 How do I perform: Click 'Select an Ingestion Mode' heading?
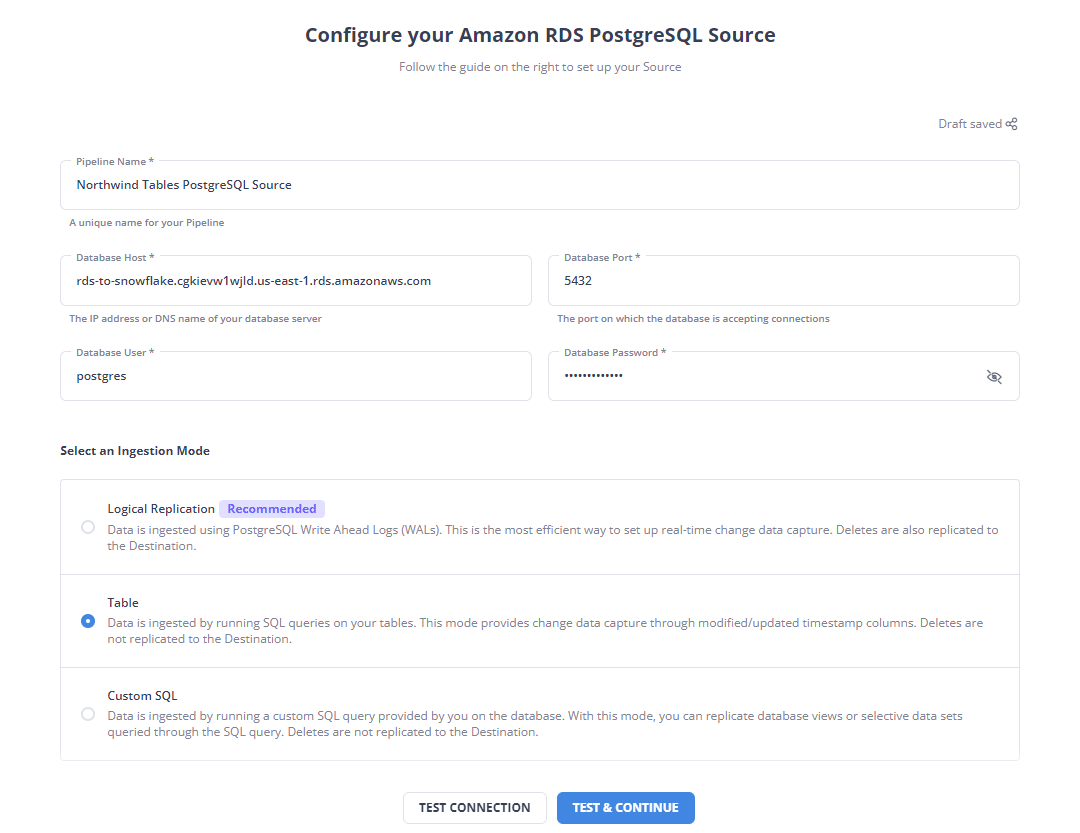pos(135,451)
